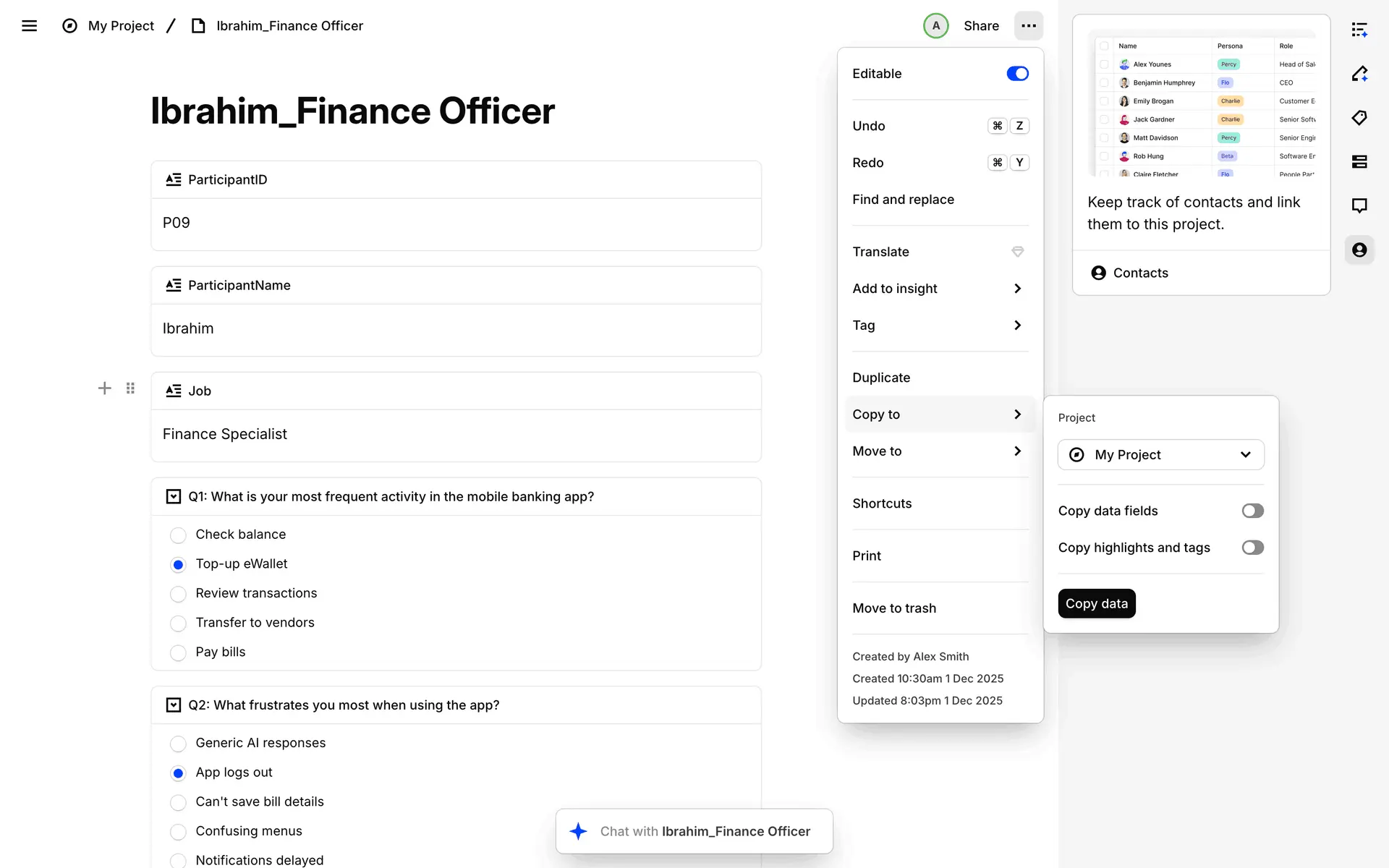Image resolution: width=1389 pixels, height=868 pixels.
Task: Select the contacts person icon in sidebar
Action: (1359, 250)
